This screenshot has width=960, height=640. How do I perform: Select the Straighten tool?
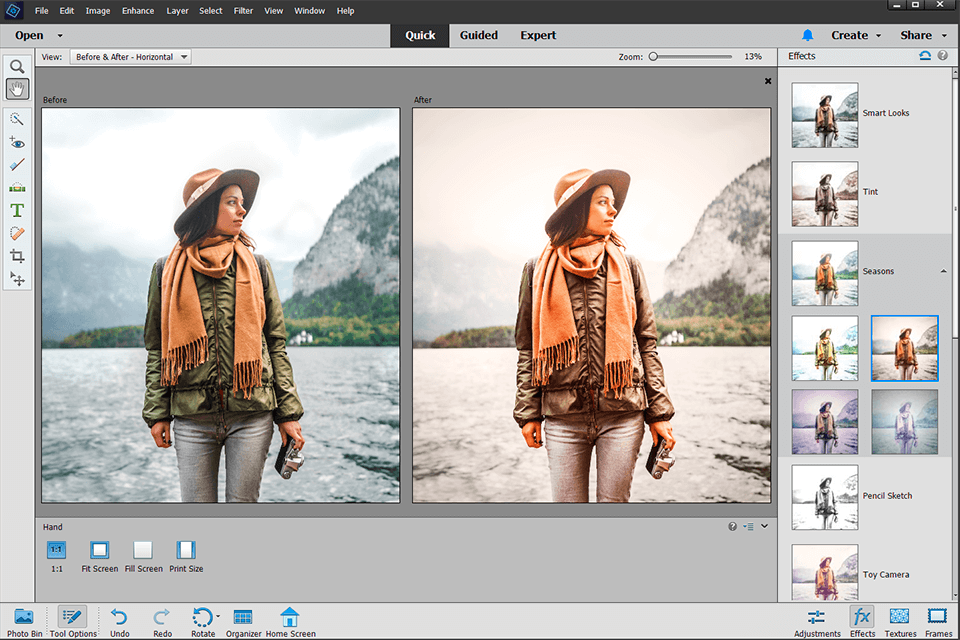pos(17,187)
